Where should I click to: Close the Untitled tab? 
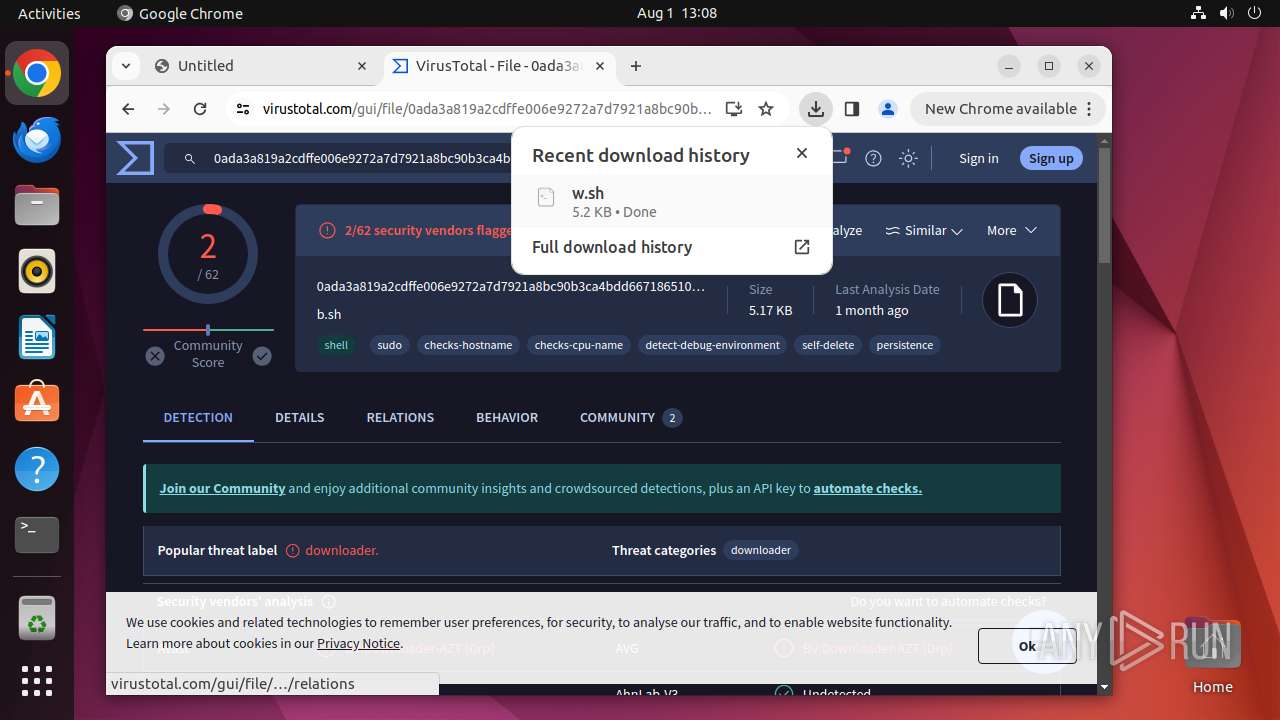pos(362,66)
